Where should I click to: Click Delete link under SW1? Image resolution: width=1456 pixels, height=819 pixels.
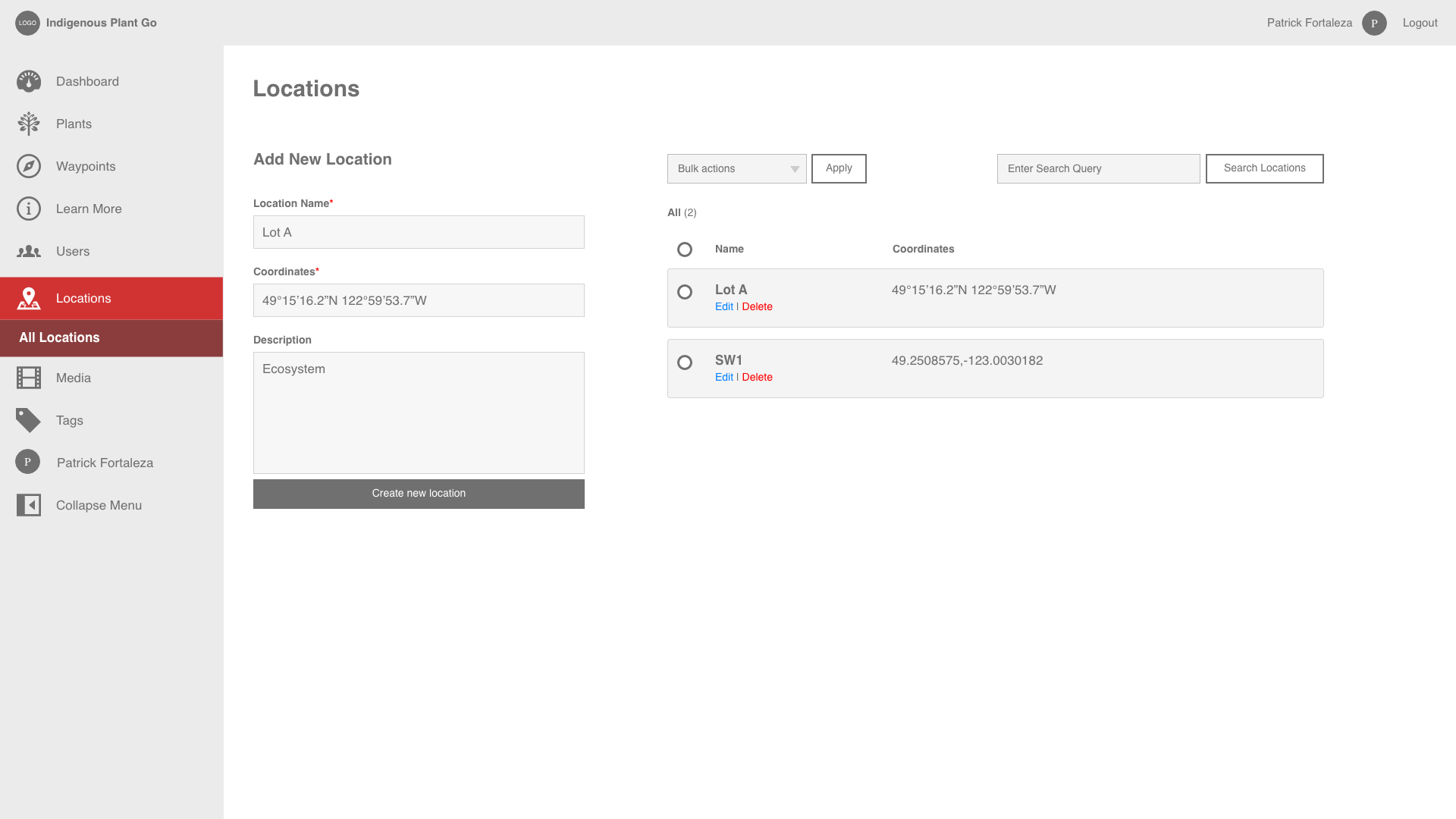click(x=757, y=378)
